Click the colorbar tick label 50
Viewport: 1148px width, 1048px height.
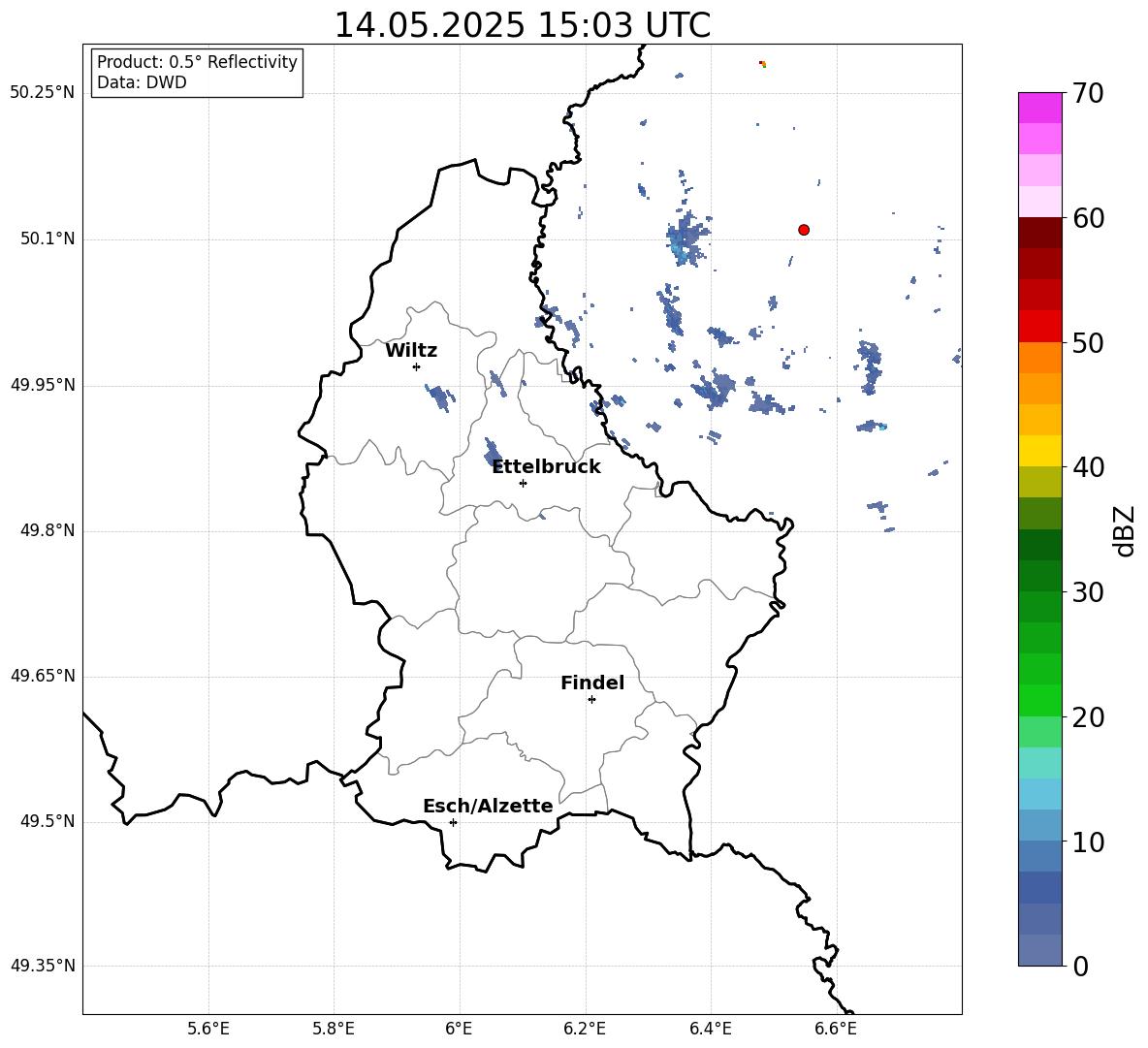point(1088,342)
